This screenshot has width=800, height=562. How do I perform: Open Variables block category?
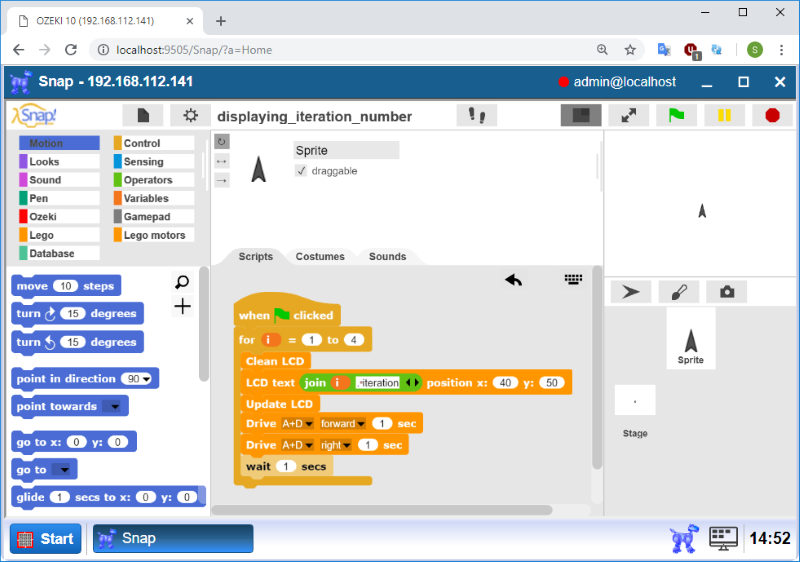click(154, 198)
